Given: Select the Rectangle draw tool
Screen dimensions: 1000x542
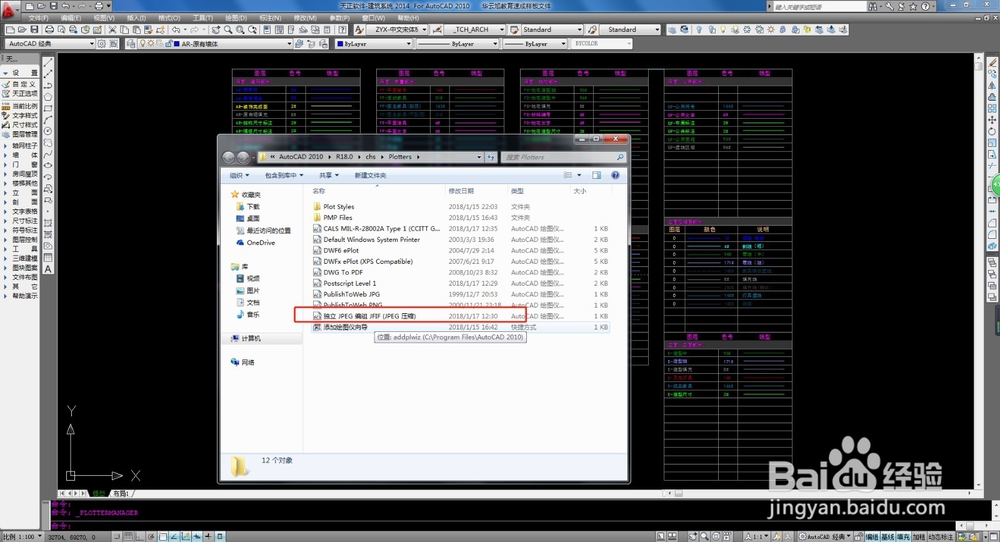Looking at the screenshot, I should coord(48,108).
